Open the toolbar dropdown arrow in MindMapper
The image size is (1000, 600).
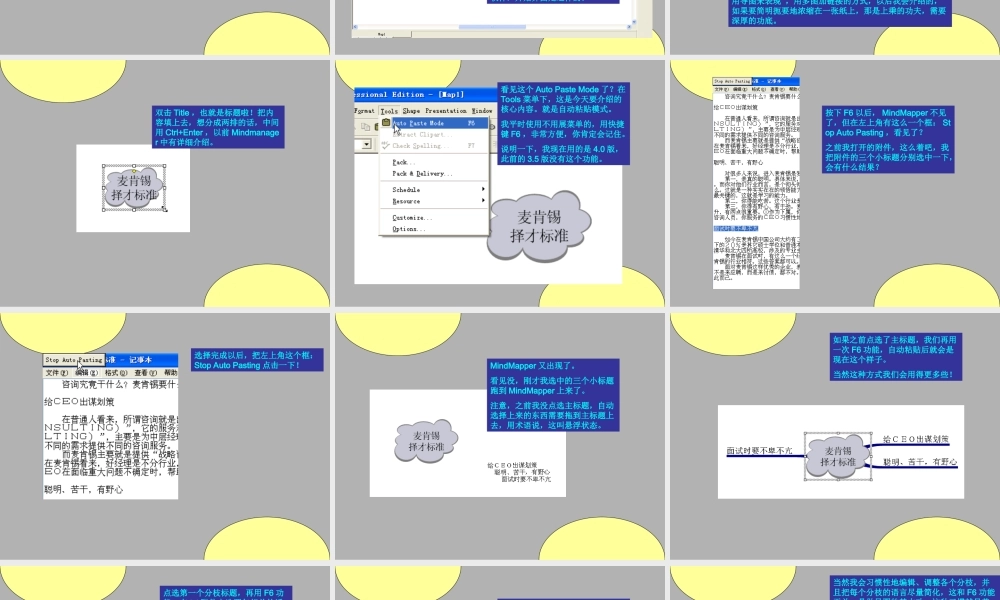click(366, 144)
